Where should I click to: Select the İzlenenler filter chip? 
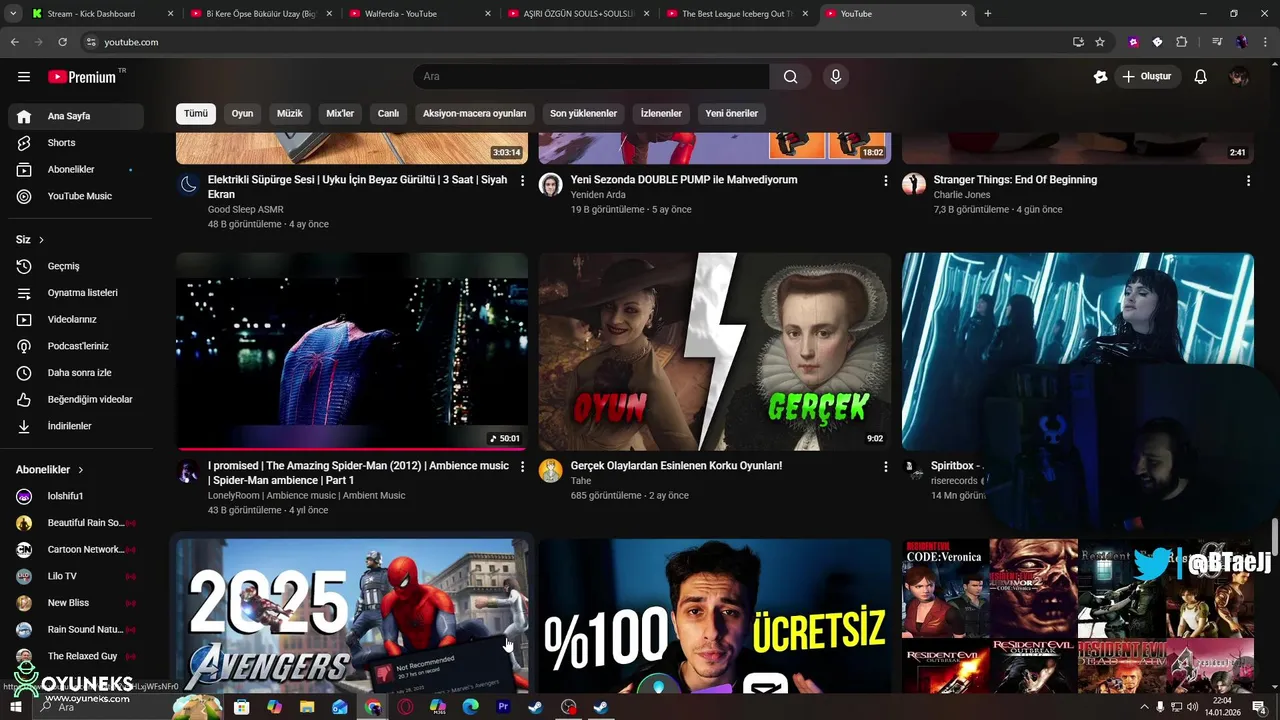pyautogui.click(x=661, y=113)
